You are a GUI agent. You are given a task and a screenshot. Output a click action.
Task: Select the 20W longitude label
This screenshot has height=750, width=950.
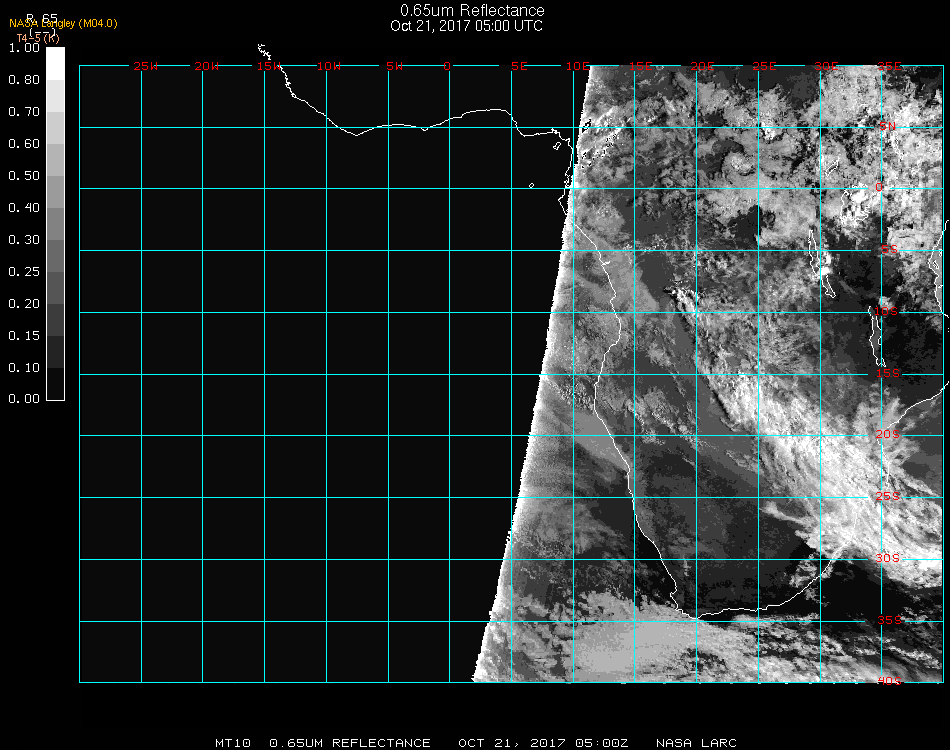(207, 67)
